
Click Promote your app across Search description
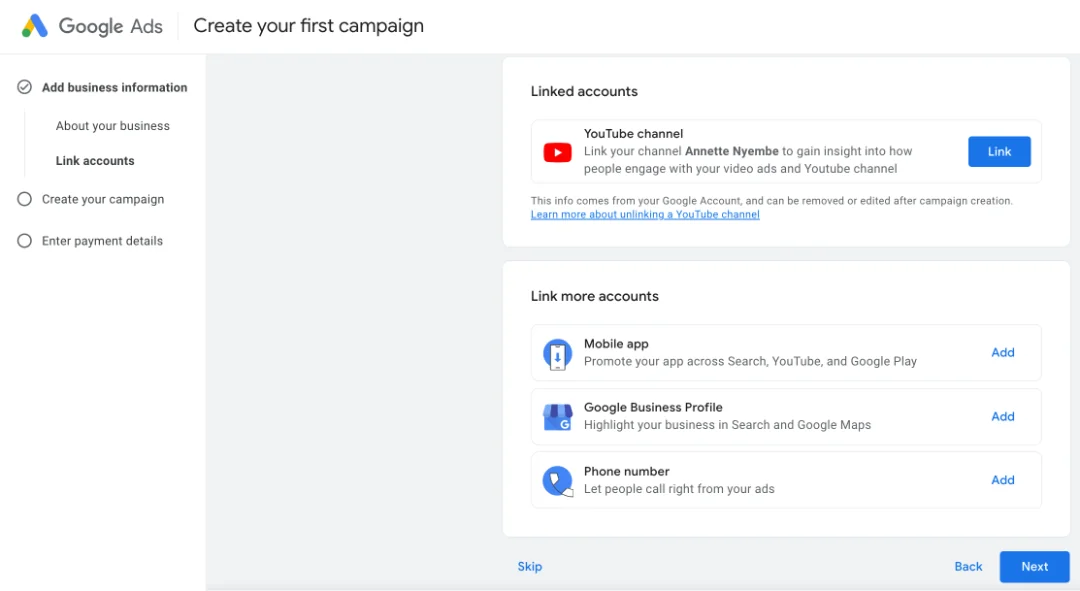coord(750,362)
